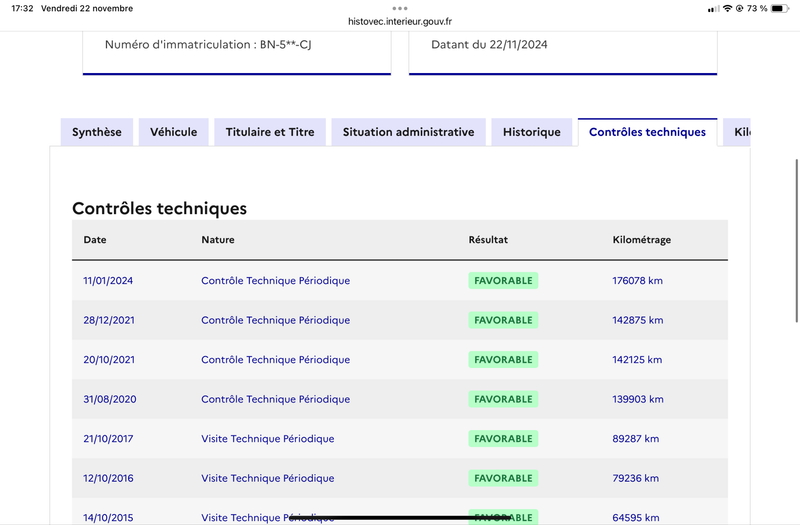Click FAVORABLE badge for 28/12/2021
Image resolution: width=800 pixels, height=525 pixels.
503,320
